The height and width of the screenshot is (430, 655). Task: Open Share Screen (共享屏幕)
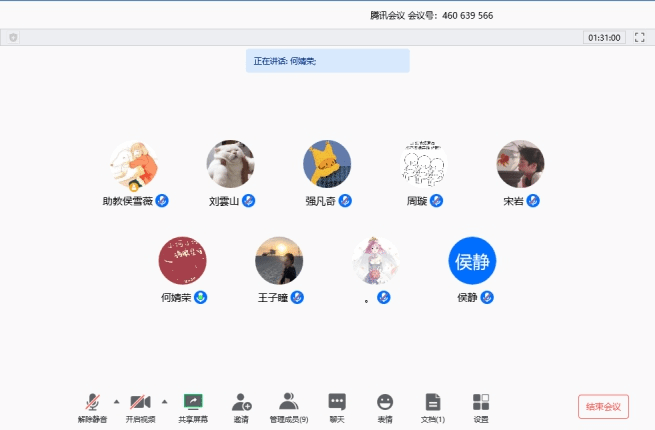193,402
